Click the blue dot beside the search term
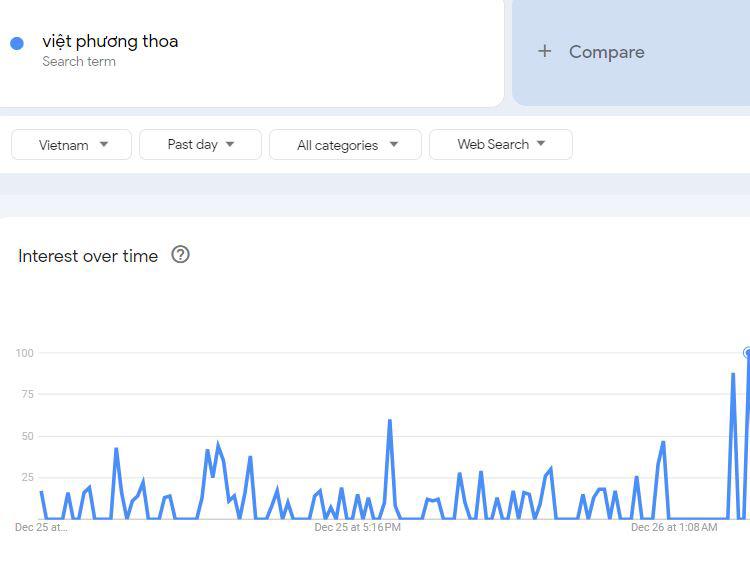750x581 pixels. point(17,43)
